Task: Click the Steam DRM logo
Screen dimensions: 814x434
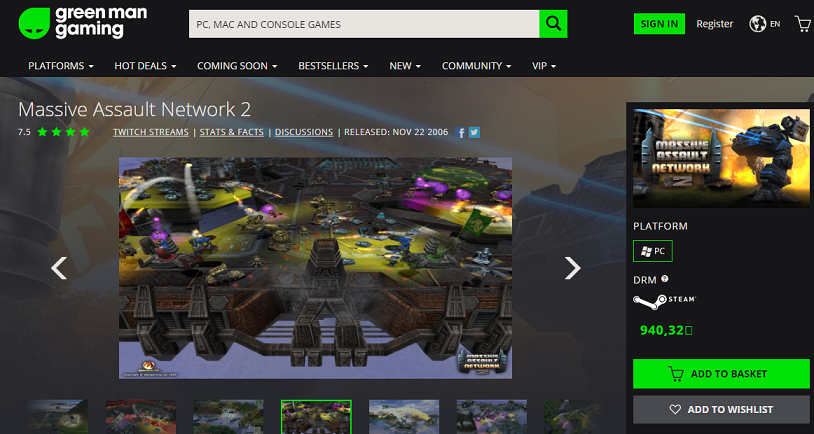Action: pos(664,301)
